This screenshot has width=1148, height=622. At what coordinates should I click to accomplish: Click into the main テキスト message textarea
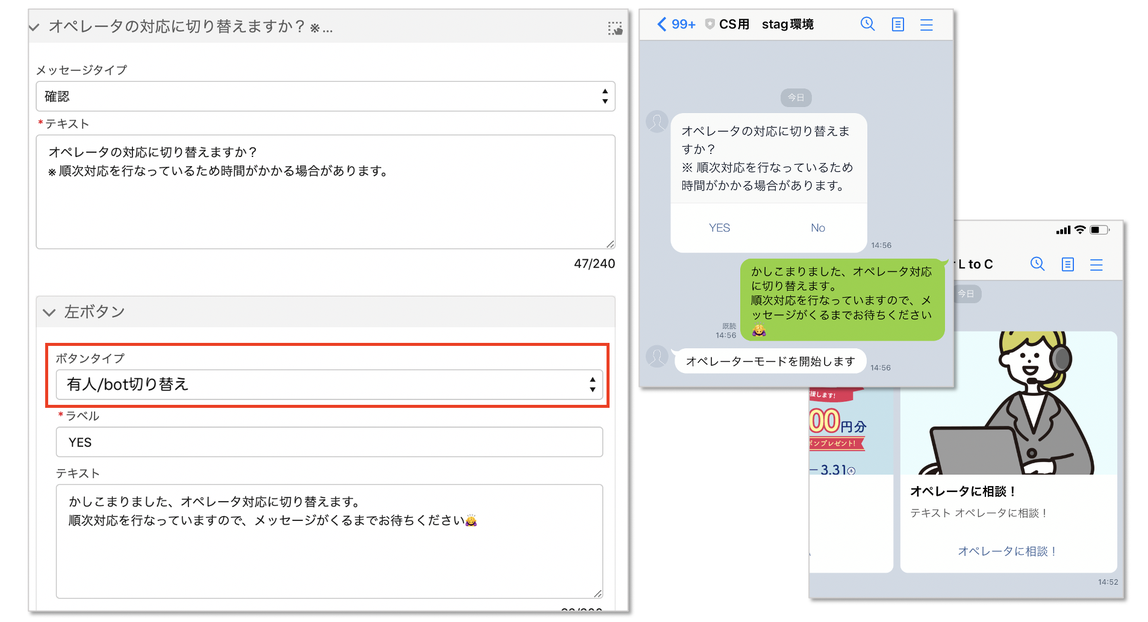click(x=325, y=192)
